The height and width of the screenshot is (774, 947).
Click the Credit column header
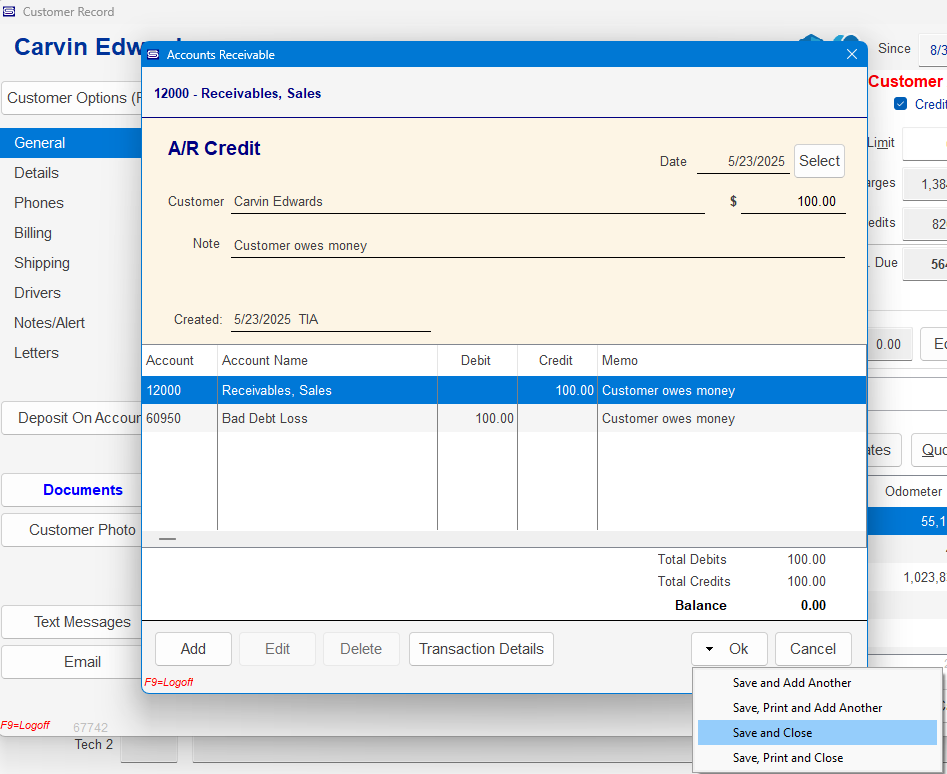pos(556,360)
